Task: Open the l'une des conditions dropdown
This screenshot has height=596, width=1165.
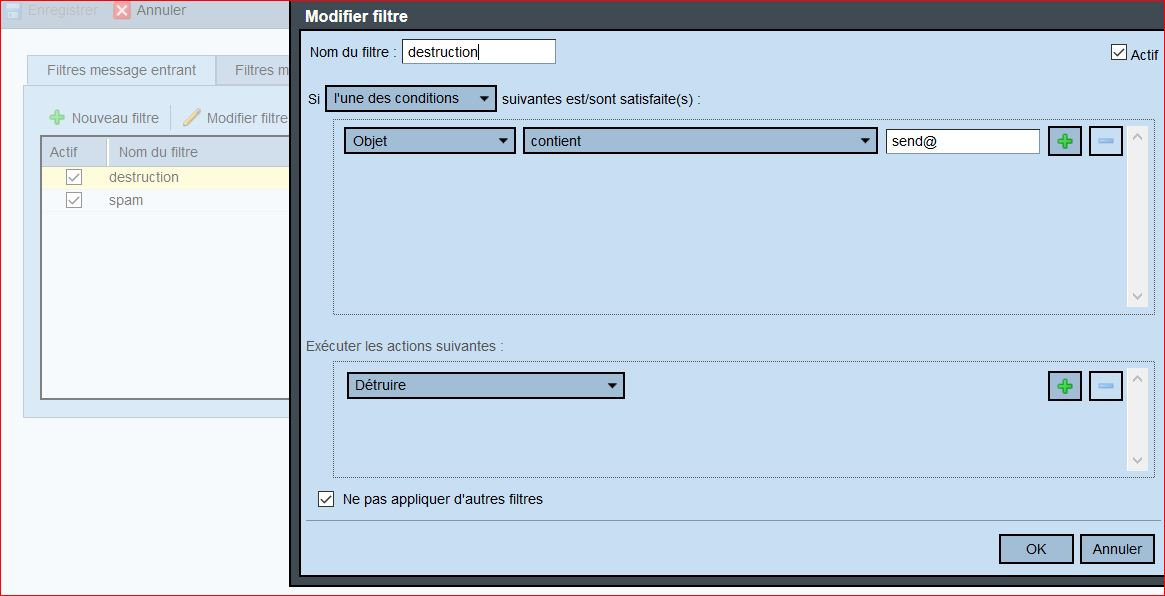Action: pyautogui.click(x=411, y=98)
